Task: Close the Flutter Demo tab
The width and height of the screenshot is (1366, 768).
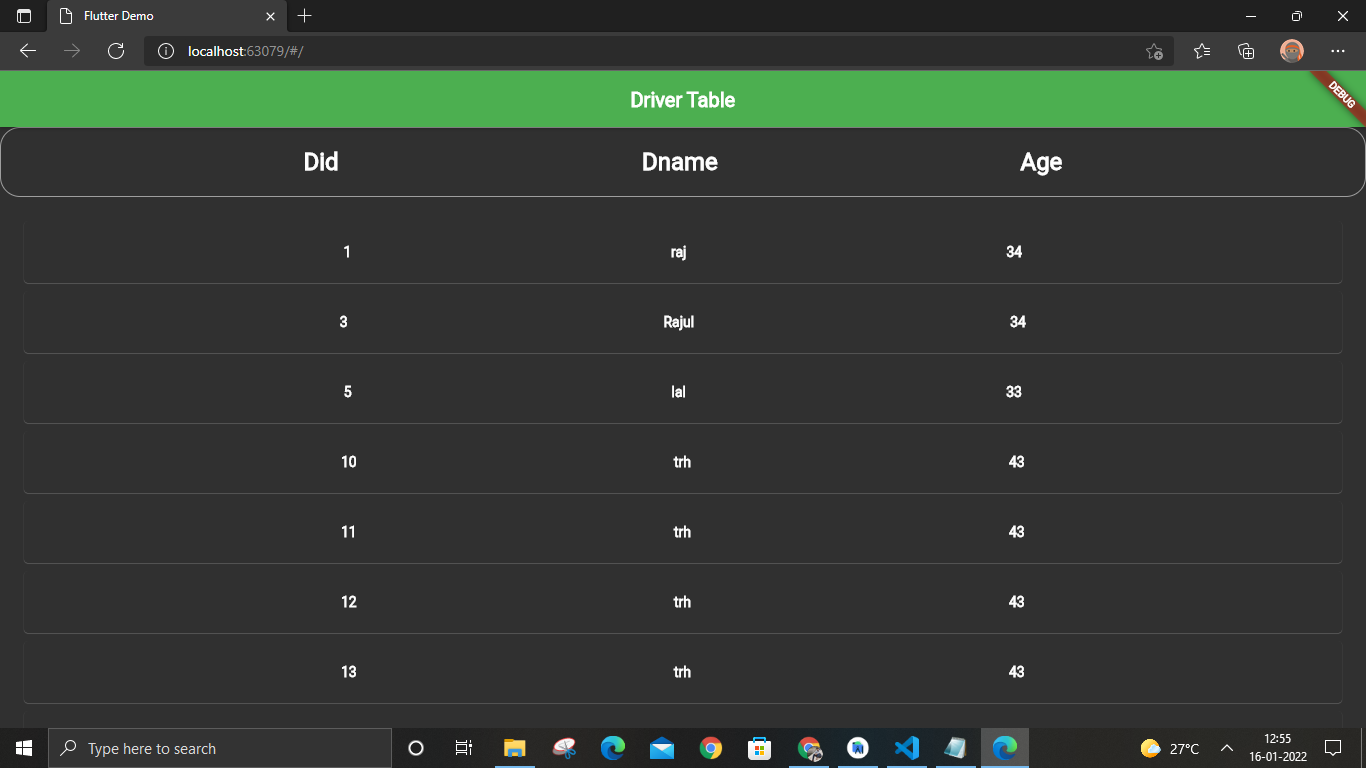Action: 270,16
